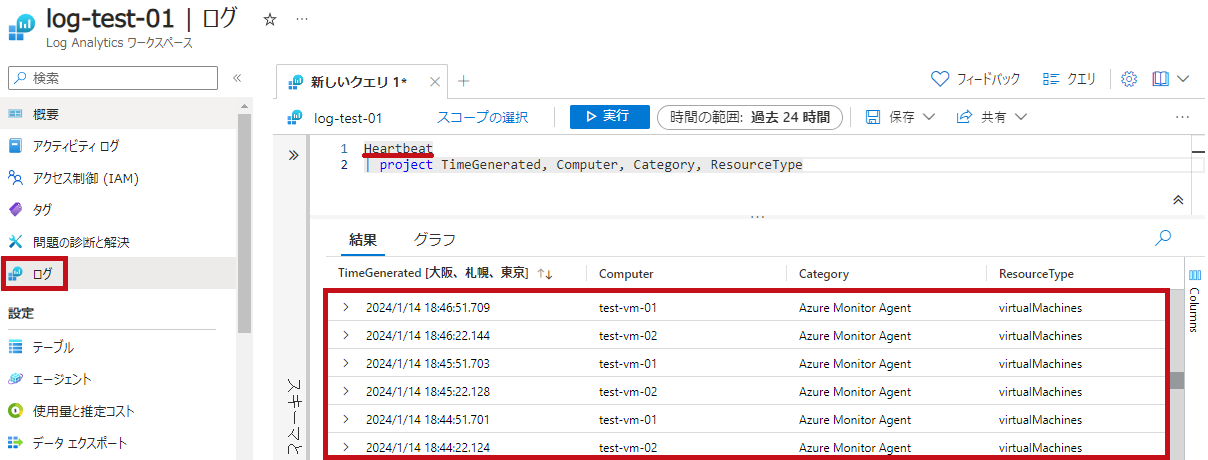Open 時間の範囲 過去 24 時間 picker
Image resolution: width=1208 pixels, height=460 pixels.
point(750,117)
